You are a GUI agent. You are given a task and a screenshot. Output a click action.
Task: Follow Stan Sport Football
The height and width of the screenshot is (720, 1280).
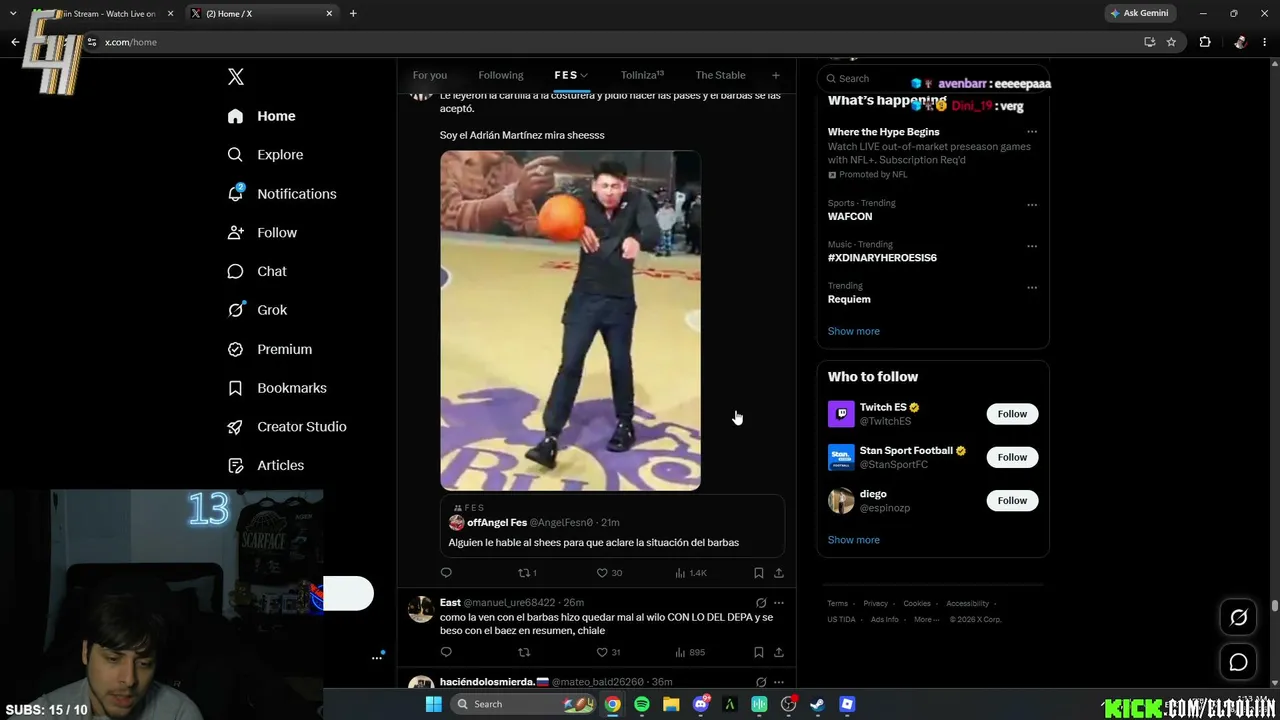[1012, 457]
